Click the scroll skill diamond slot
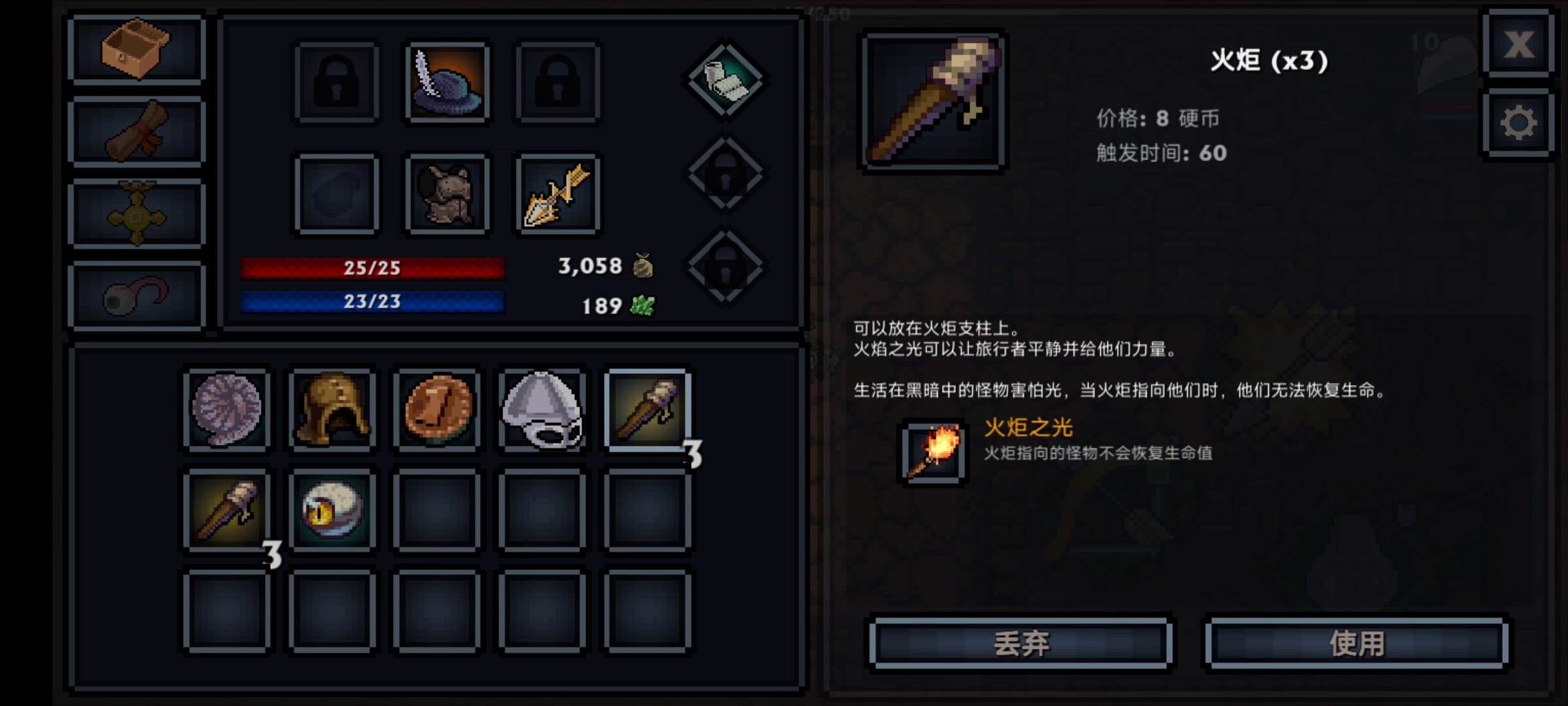1568x706 pixels. point(725,80)
